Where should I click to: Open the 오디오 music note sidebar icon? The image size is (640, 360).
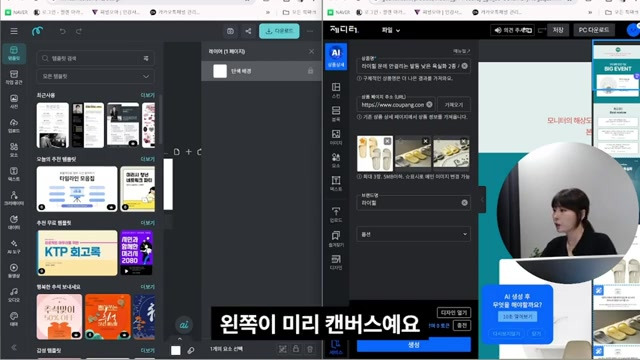click(14, 295)
